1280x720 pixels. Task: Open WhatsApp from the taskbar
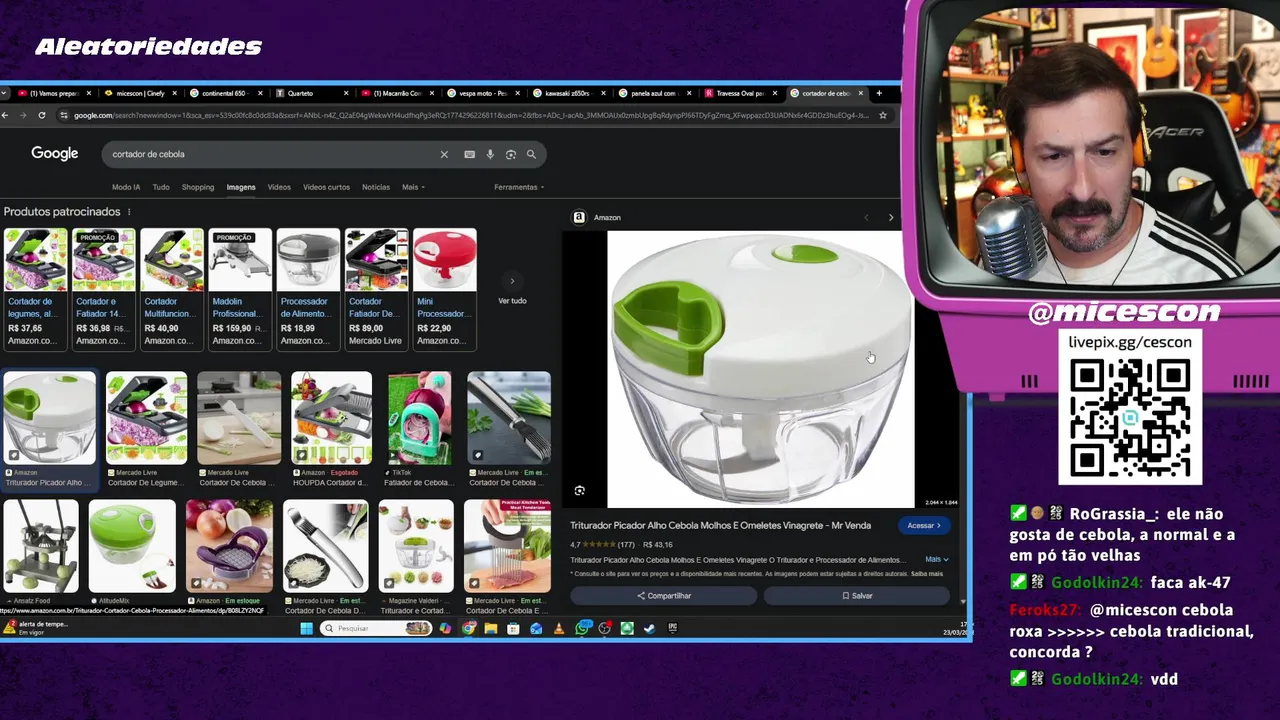click(x=582, y=628)
